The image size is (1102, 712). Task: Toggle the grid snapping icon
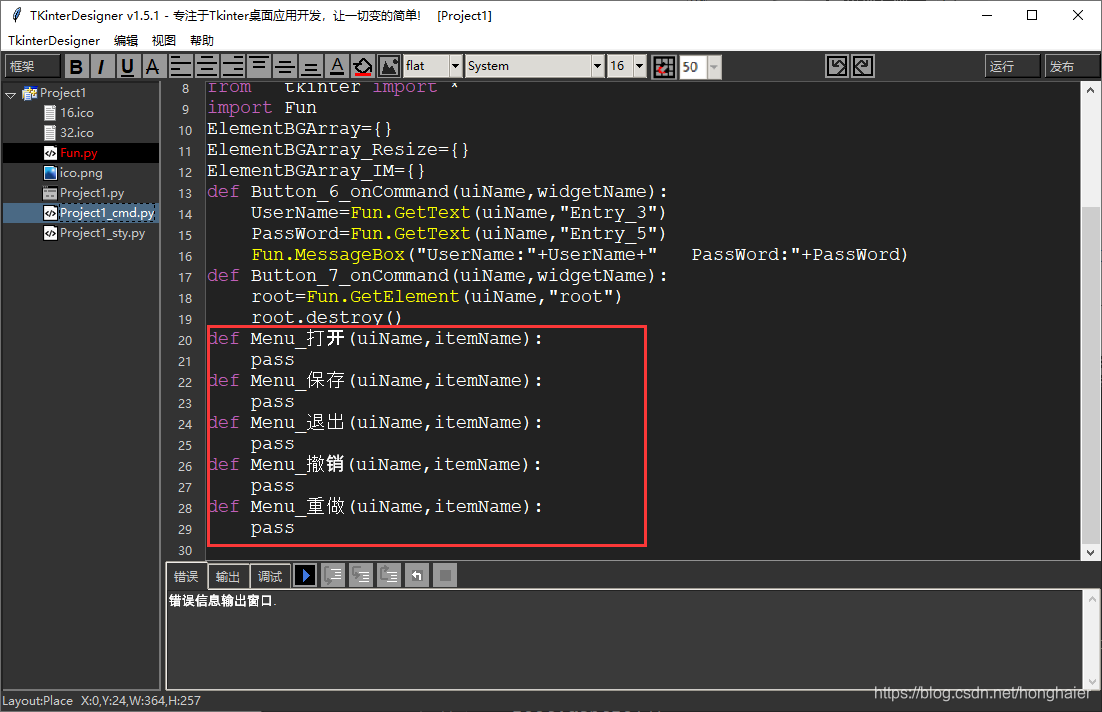pyautogui.click(x=663, y=67)
